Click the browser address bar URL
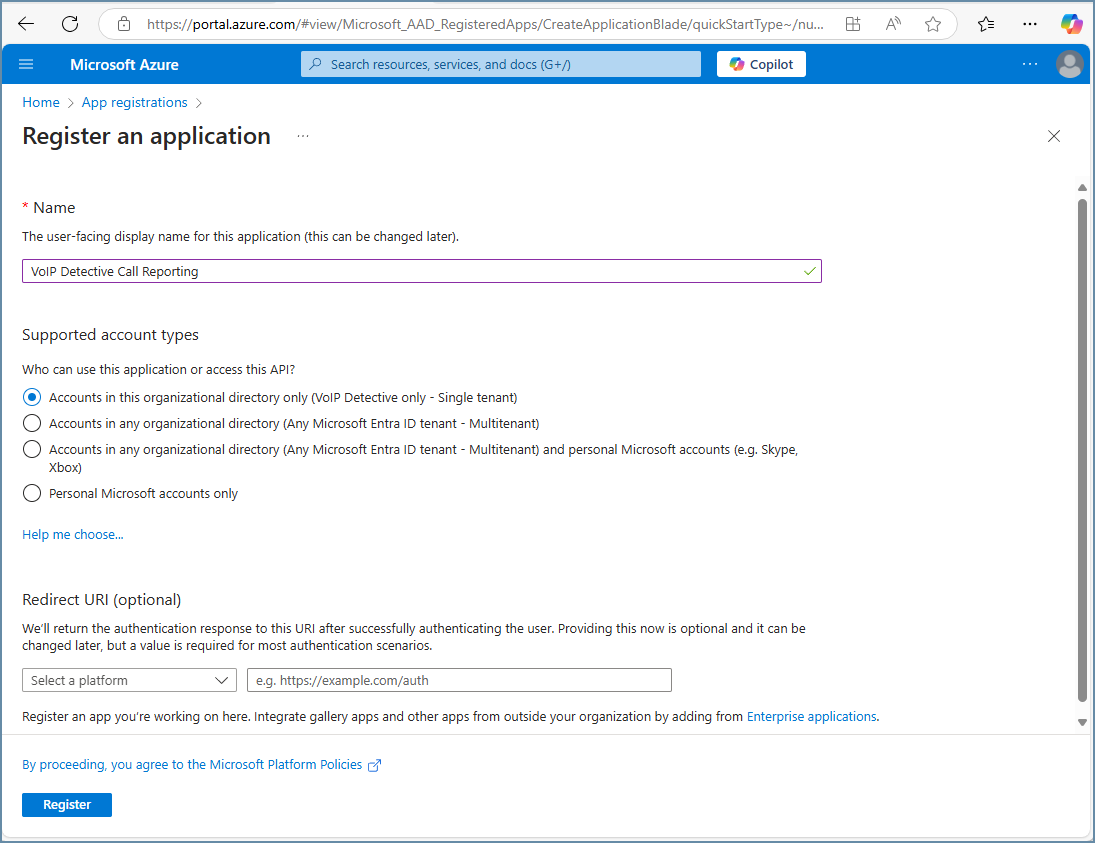This screenshot has height=843, width=1095. pyautogui.click(x=485, y=24)
